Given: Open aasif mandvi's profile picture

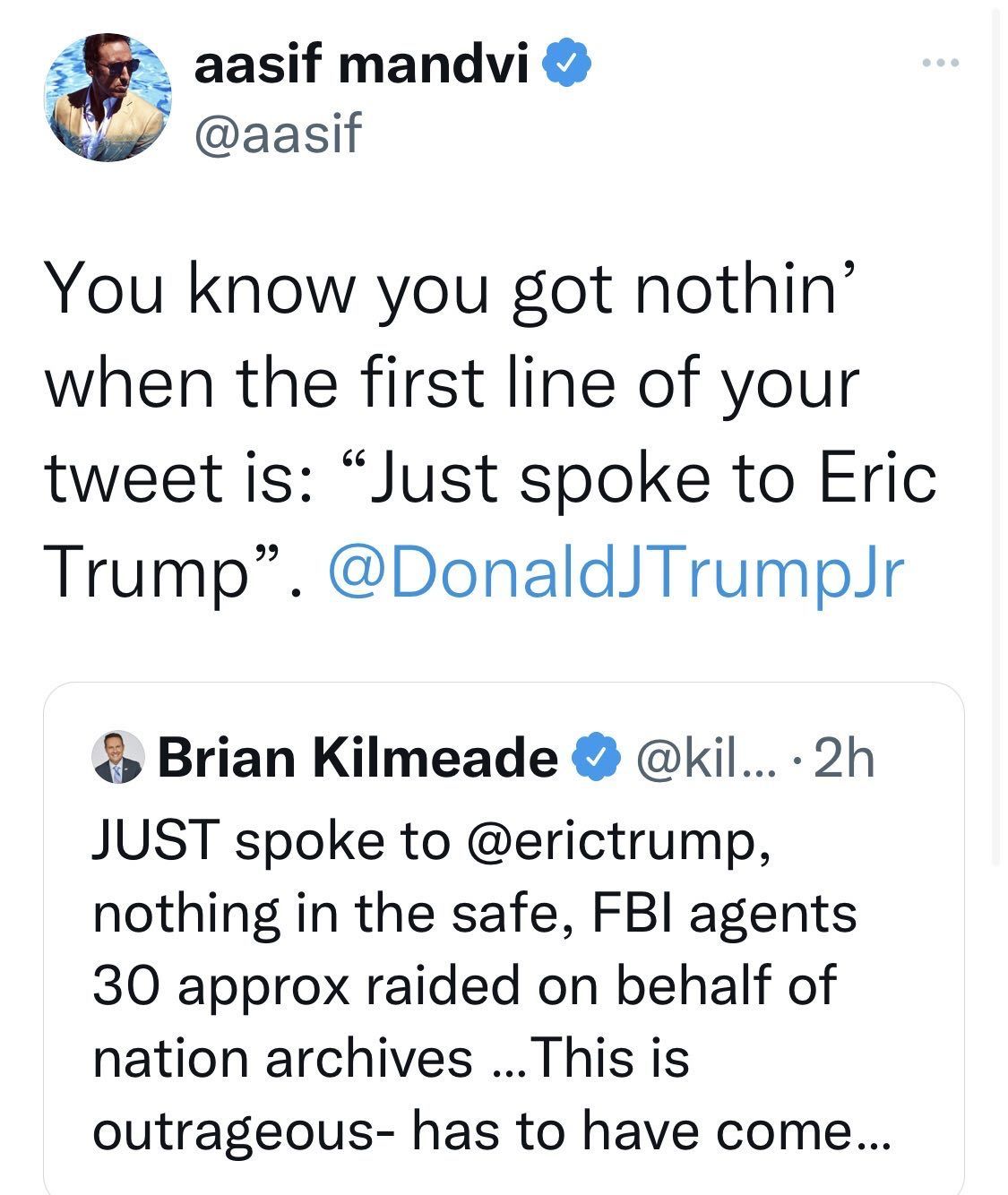Looking at the screenshot, I should tap(108, 98).
